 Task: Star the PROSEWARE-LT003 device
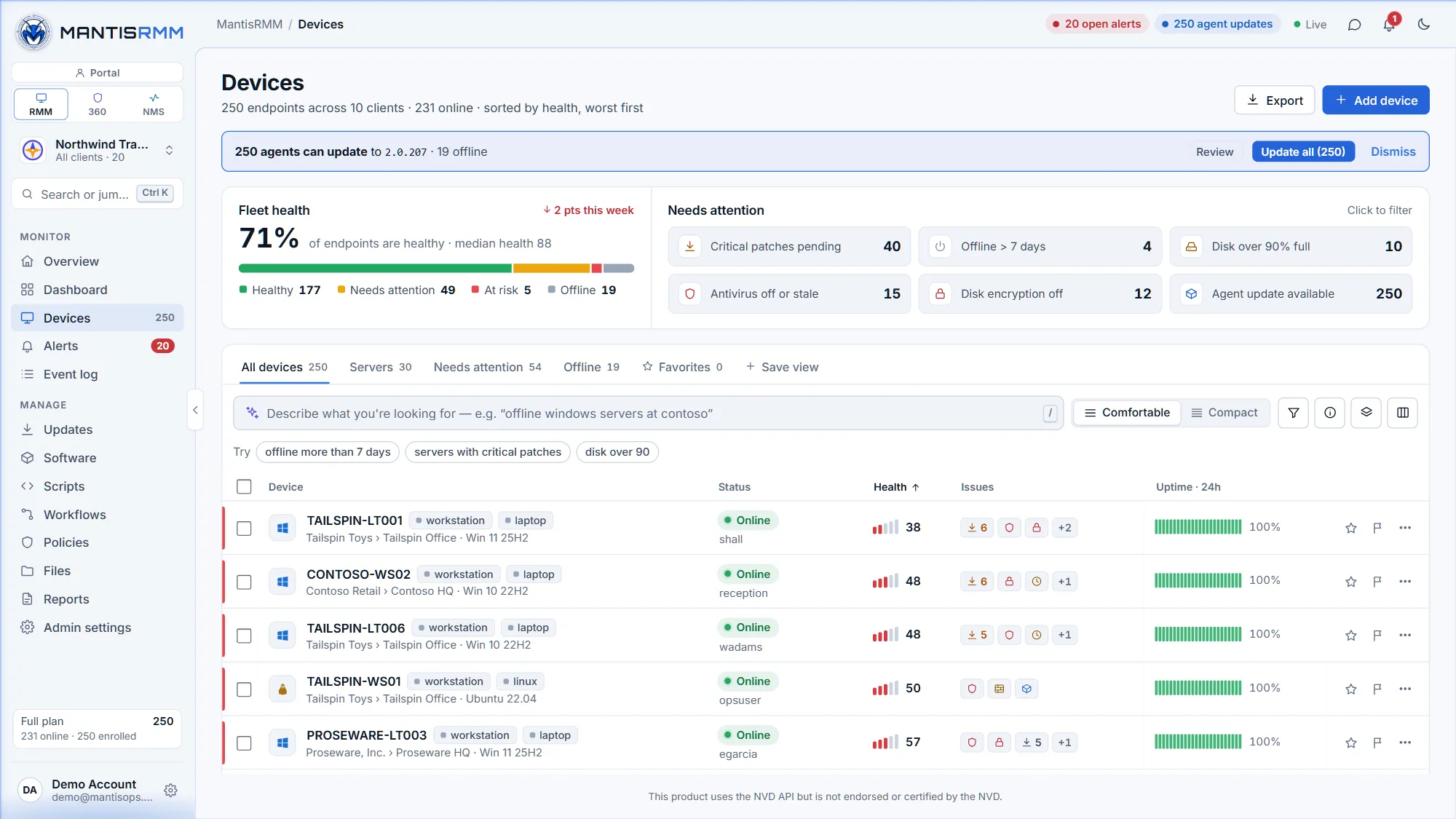coord(1351,743)
